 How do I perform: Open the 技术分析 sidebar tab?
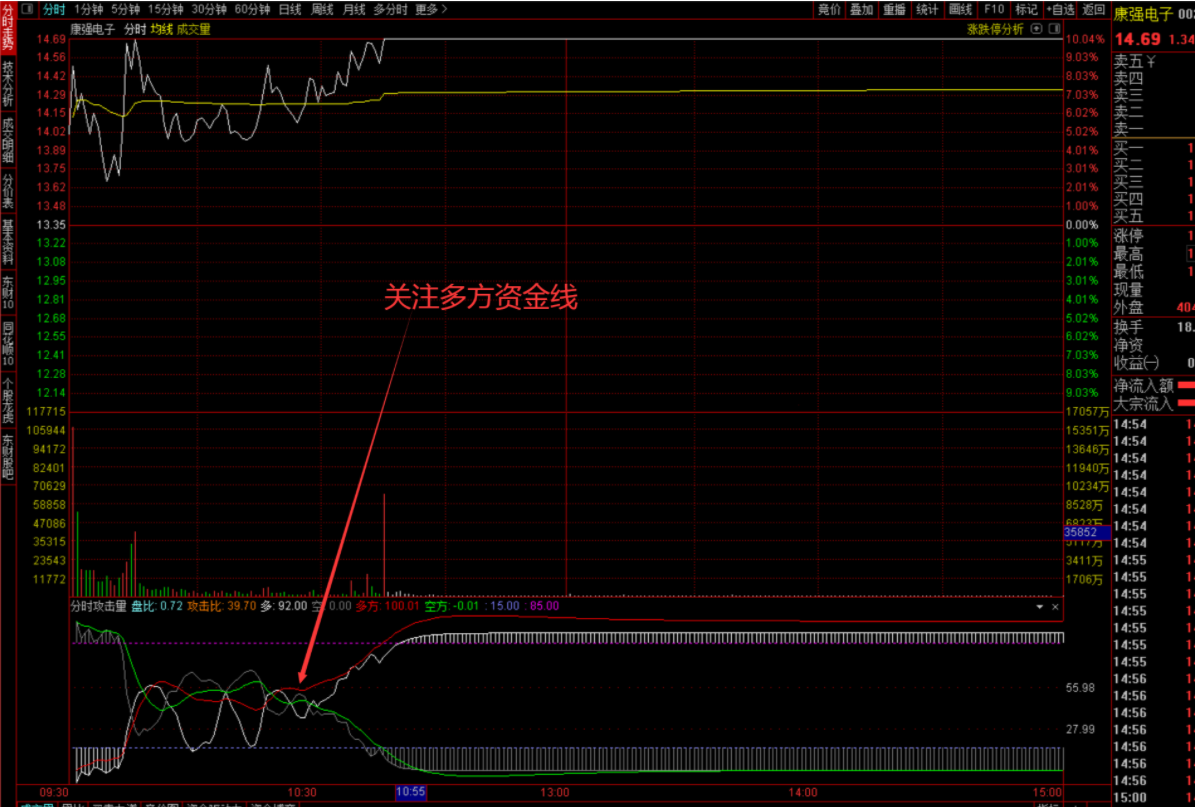tap(8, 84)
